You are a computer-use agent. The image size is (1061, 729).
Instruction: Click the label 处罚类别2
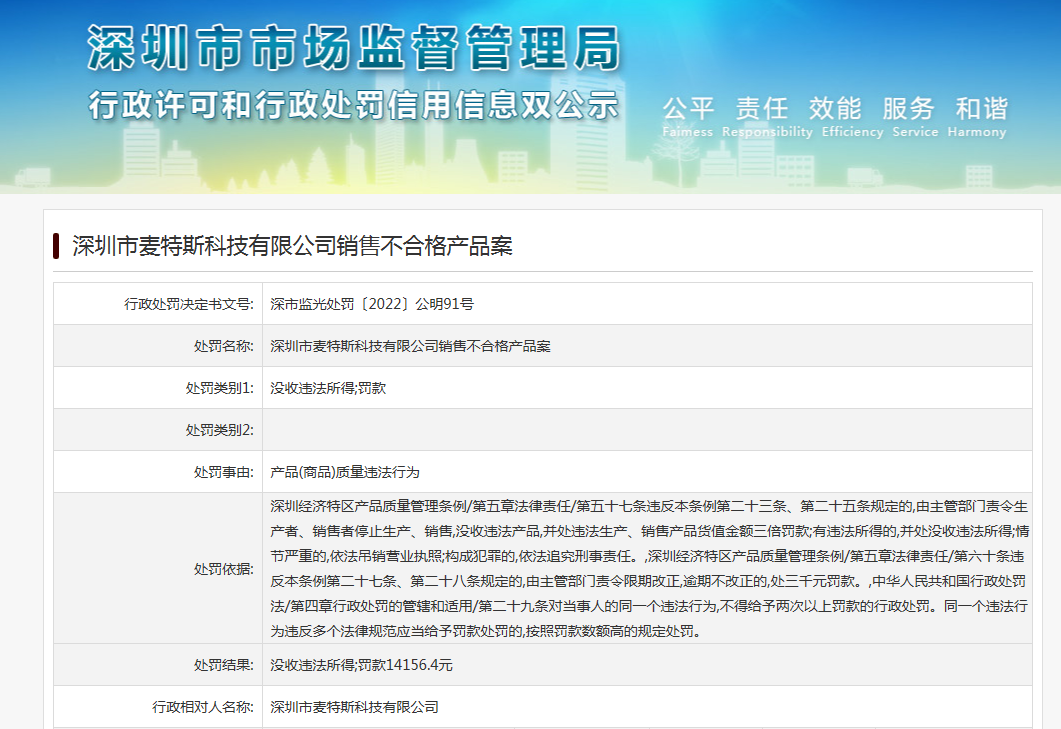tap(219, 430)
